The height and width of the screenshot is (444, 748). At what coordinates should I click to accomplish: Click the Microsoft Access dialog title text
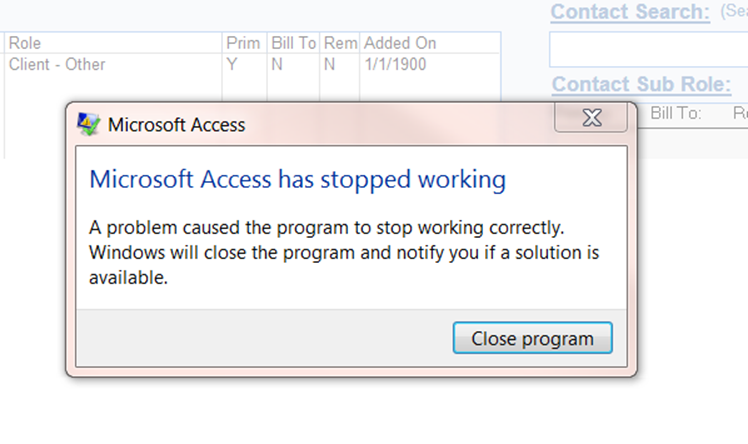[177, 125]
